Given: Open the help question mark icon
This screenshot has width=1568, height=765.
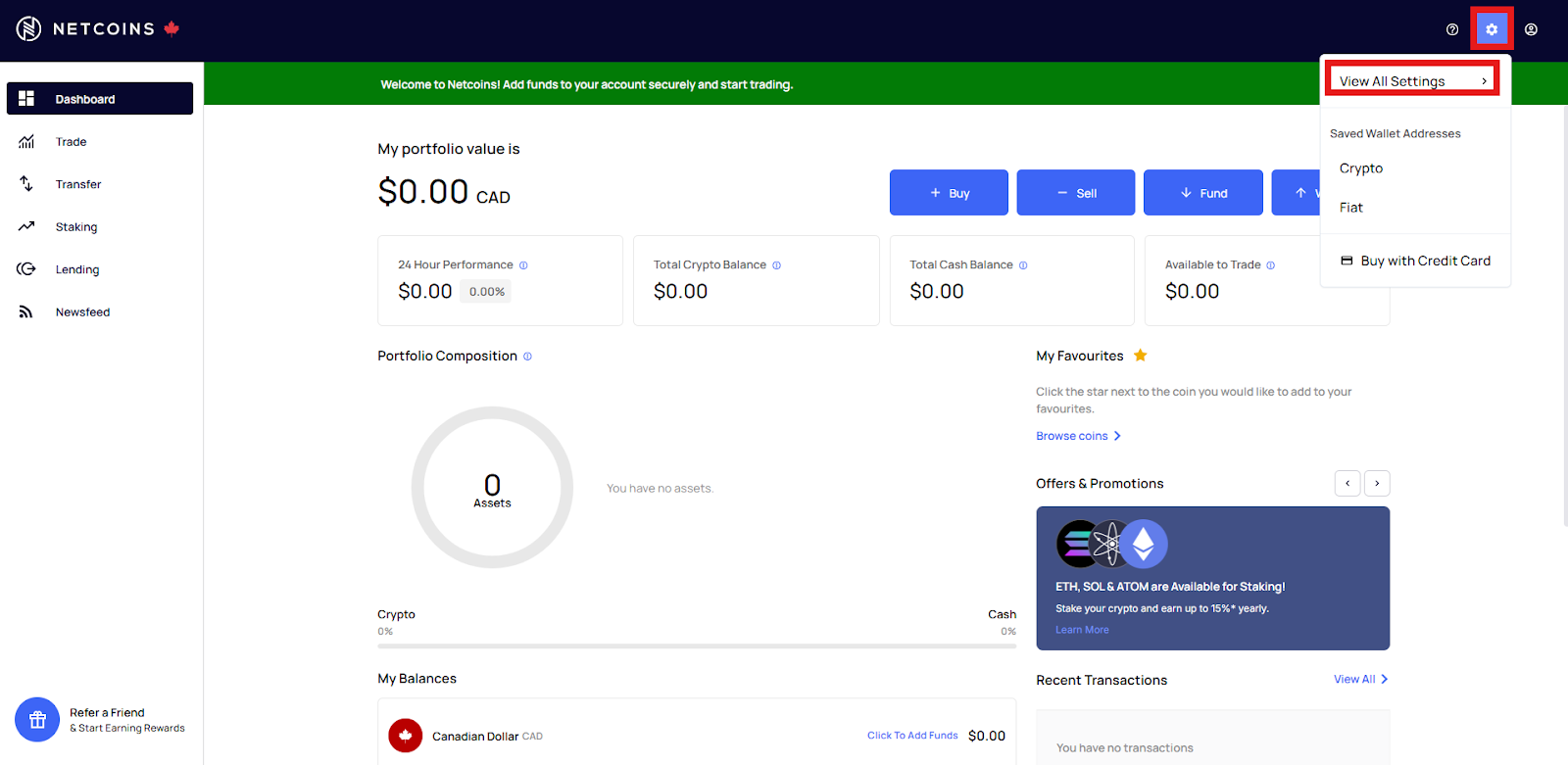Looking at the screenshot, I should [x=1452, y=29].
